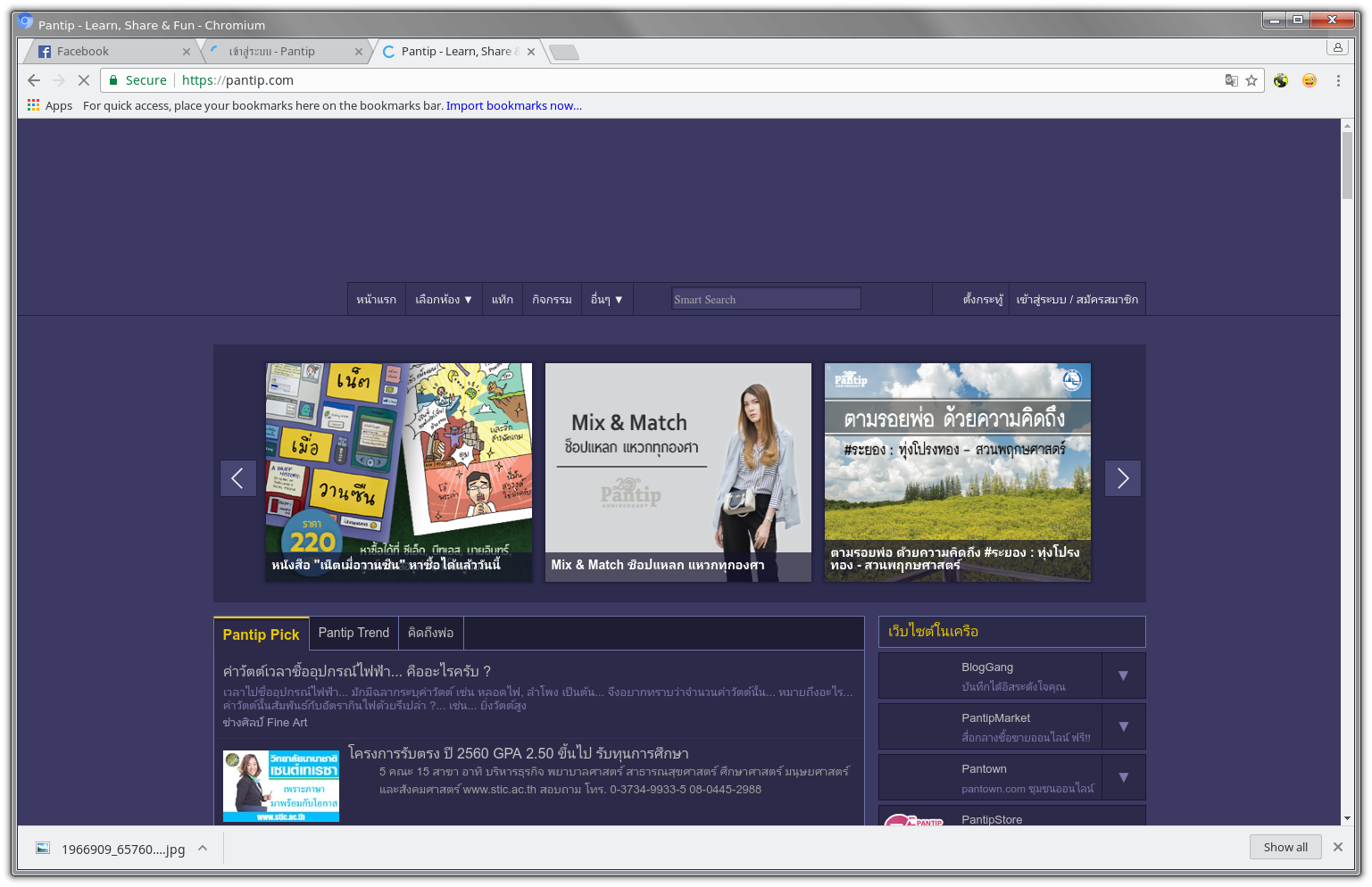Go back using the browser back arrow
This screenshot has width=1372, height=887.
pyautogui.click(x=34, y=80)
